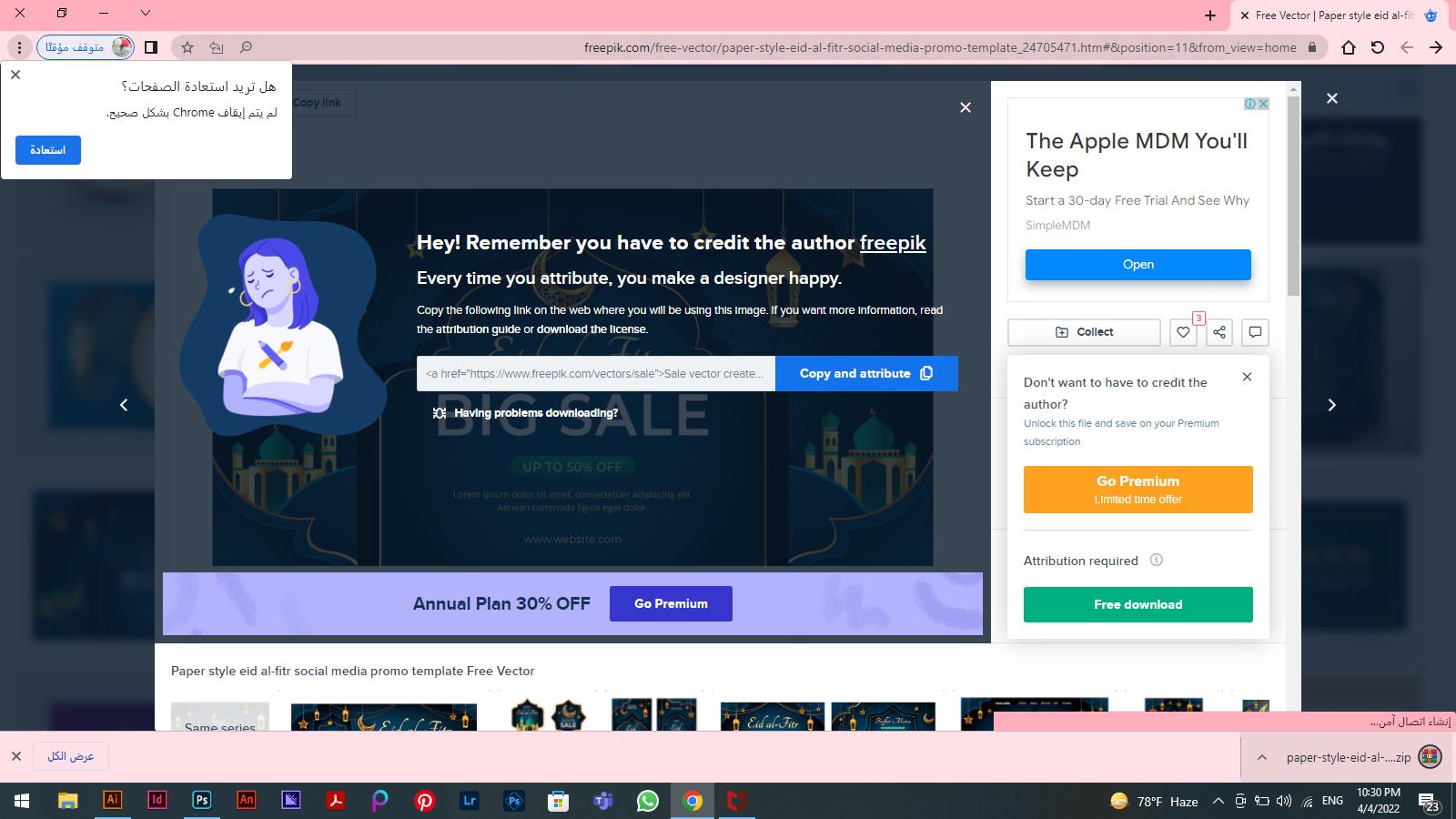This screenshot has height=819, width=1456.
Task: Click the green Free download button
Action: [1137, 604]
